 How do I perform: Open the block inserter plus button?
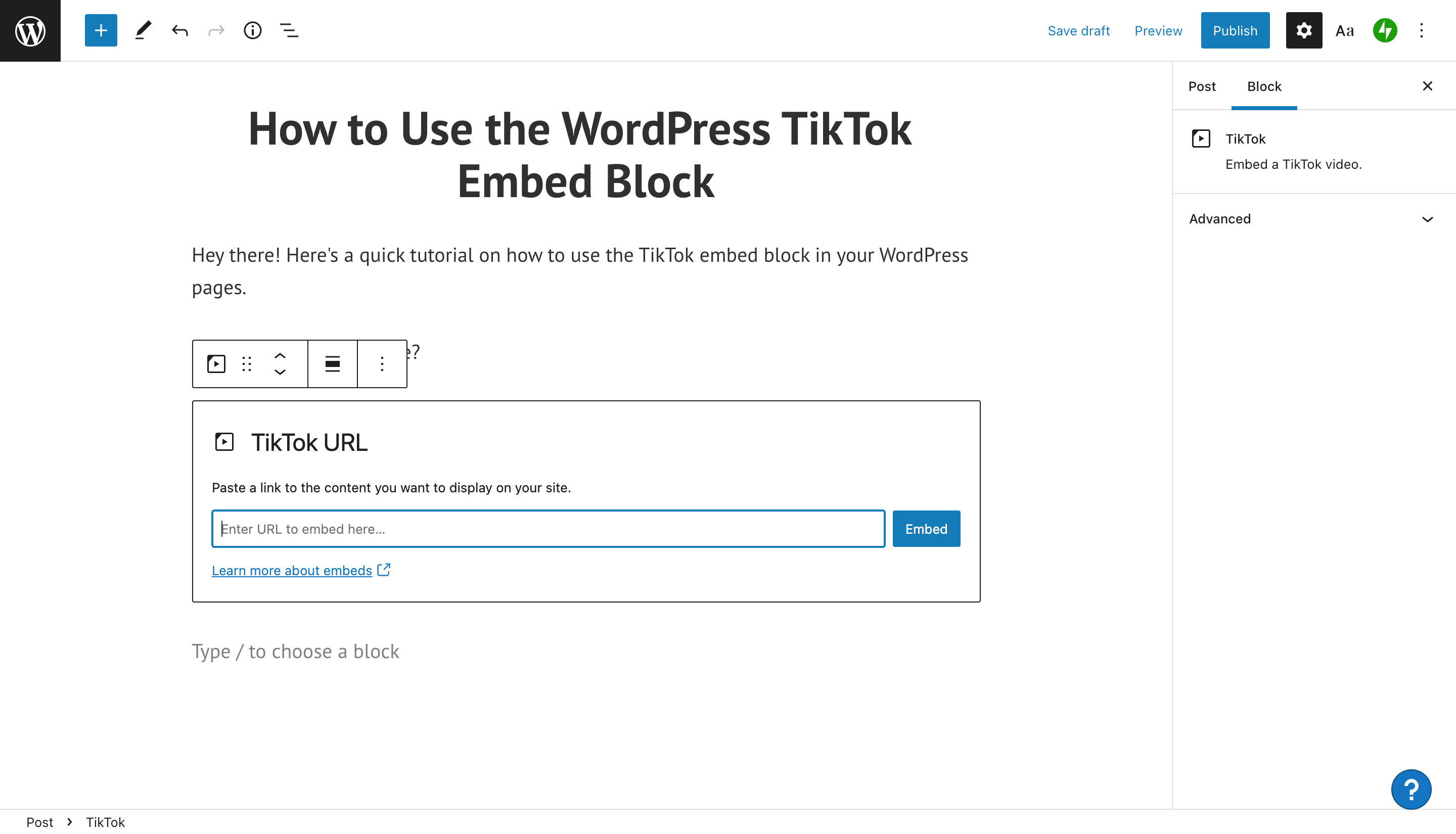(101, 30)
